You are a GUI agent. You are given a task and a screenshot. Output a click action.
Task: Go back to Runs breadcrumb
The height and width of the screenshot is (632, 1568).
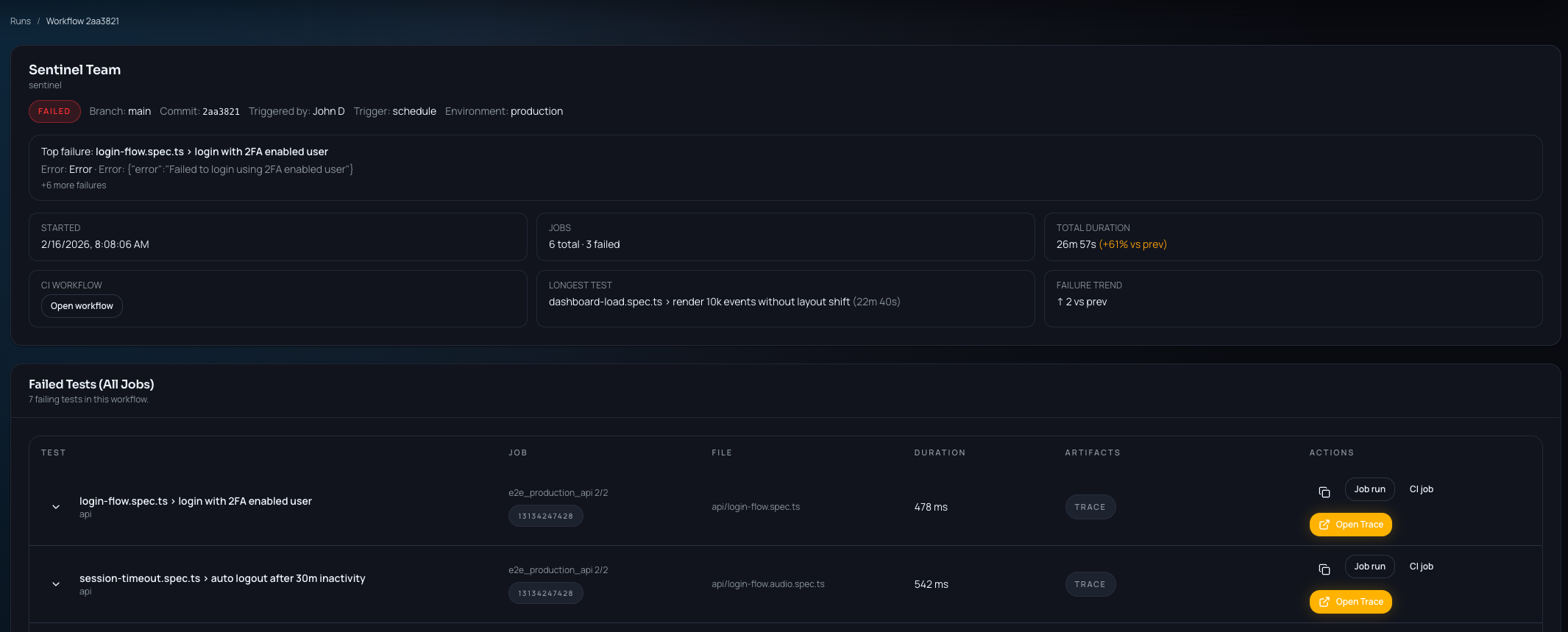[x=21, y=21]
